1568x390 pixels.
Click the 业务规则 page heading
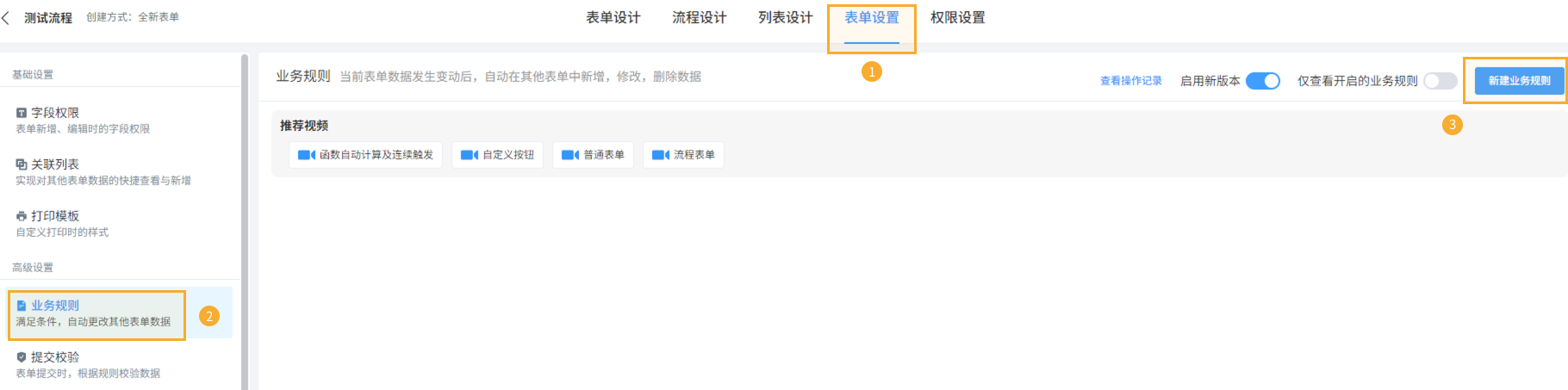303,77
